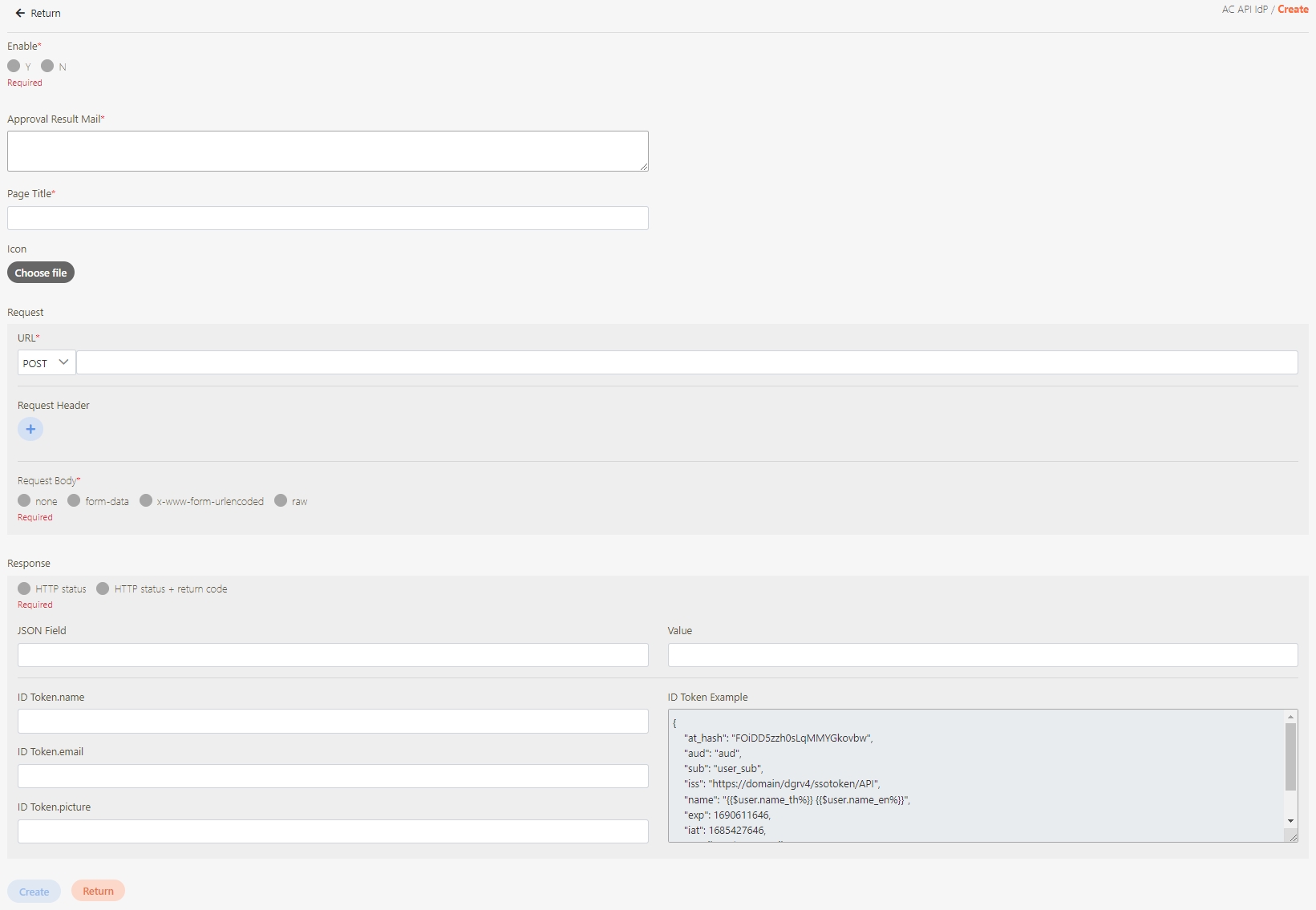Open the POST method dropdown
The width and height of the screenshot is (1316, 910).
tap(47, 362)
